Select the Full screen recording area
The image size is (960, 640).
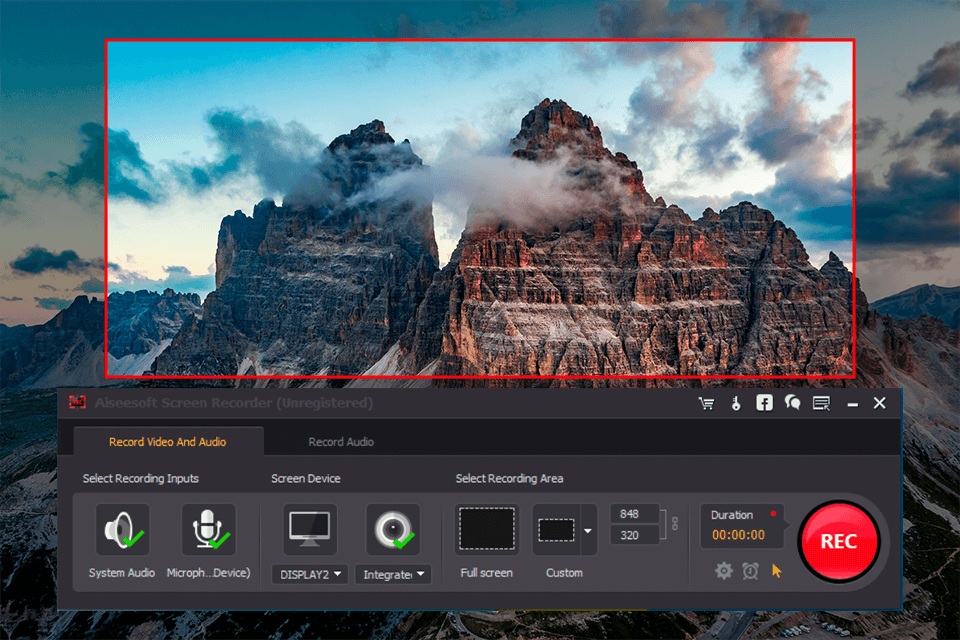tap(487, 530)
